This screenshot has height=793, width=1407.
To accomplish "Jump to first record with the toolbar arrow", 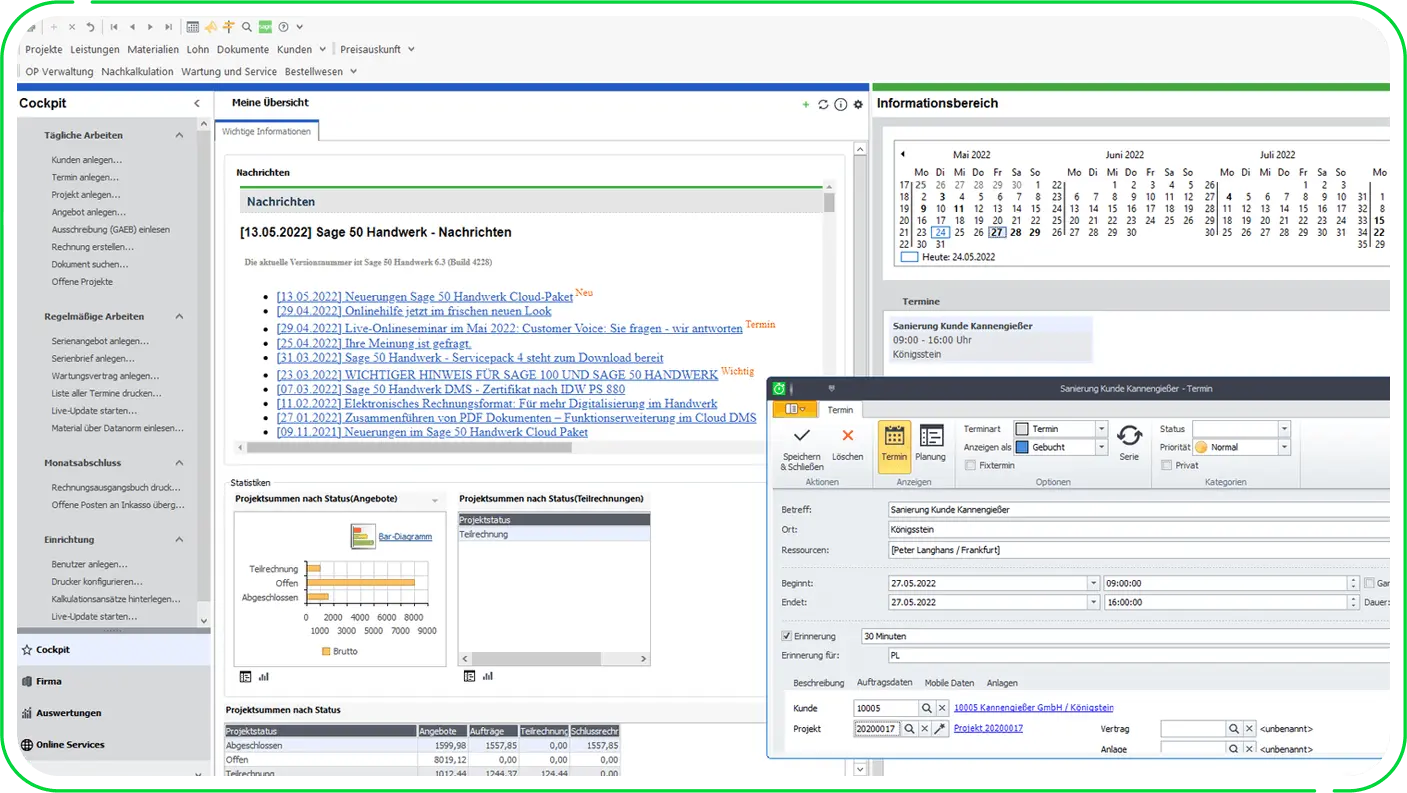I will [x=114, y=27].
